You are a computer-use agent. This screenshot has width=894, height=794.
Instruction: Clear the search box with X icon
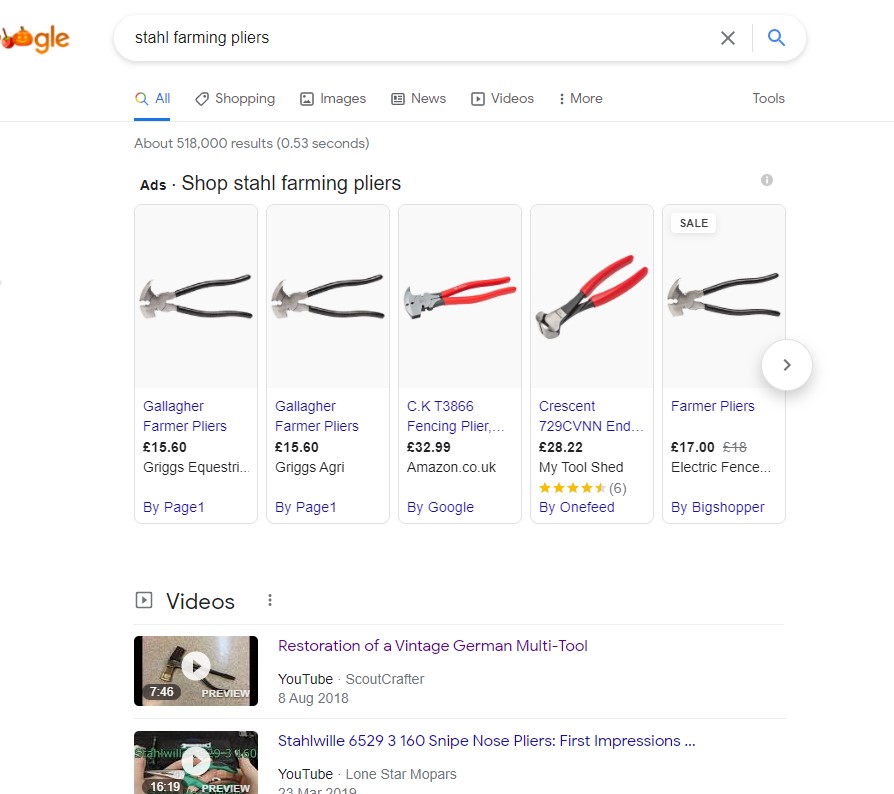pyautogui.click(x=728, y=38)
